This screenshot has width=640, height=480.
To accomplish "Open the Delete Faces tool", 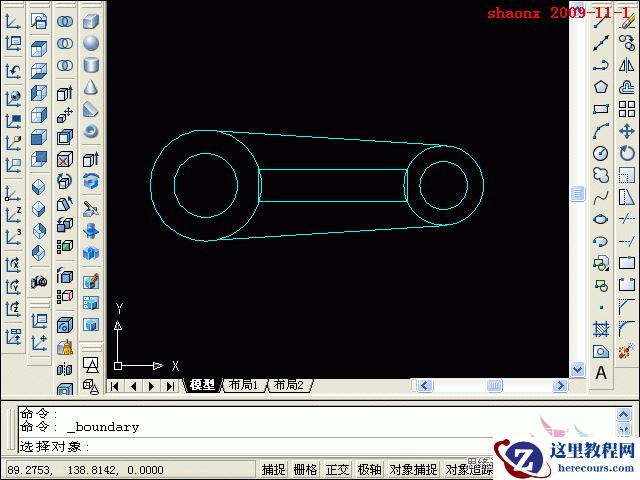I will click(65, 159).
